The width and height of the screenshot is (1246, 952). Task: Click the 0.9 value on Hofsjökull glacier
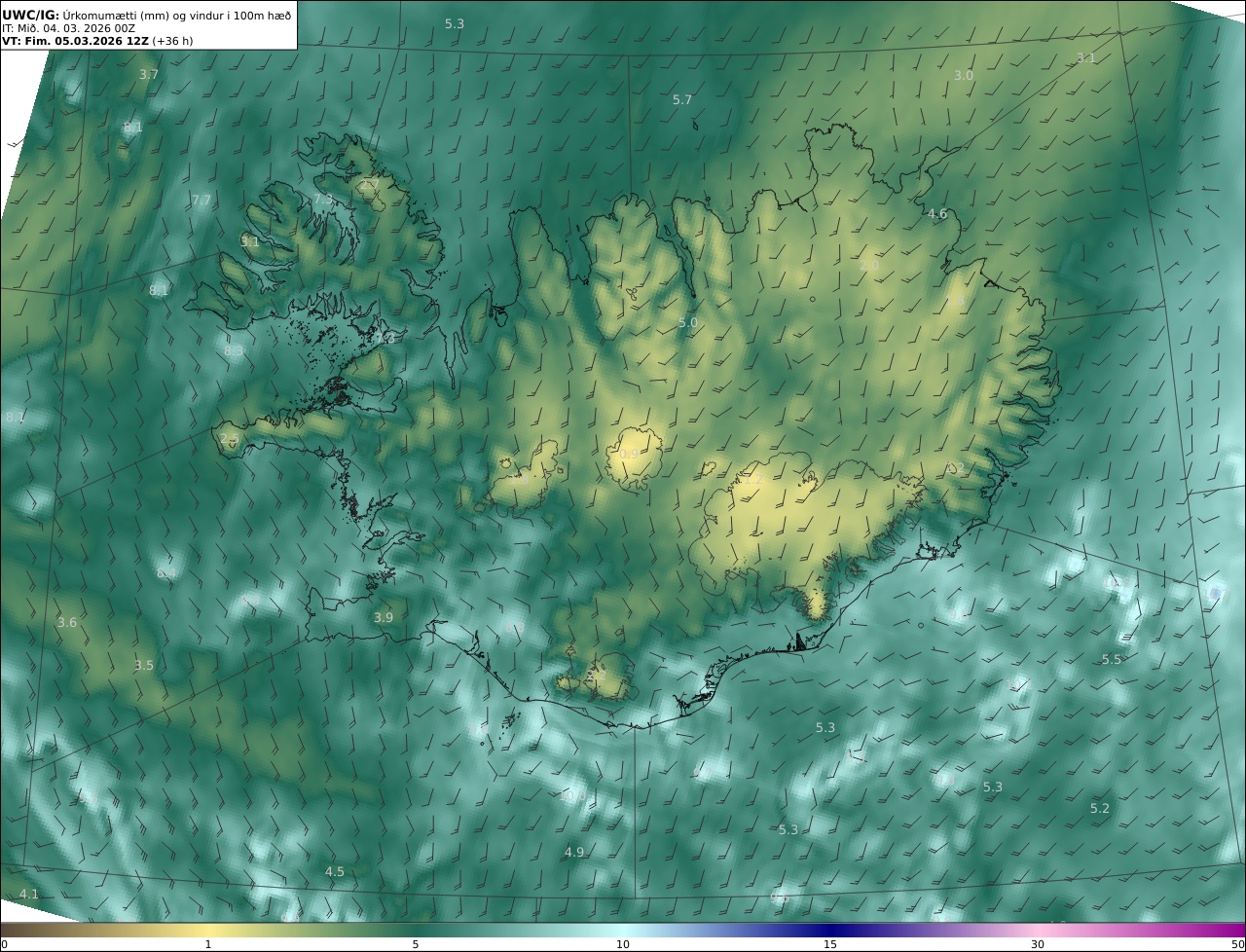pyautogui.click(x=629, y=454)
